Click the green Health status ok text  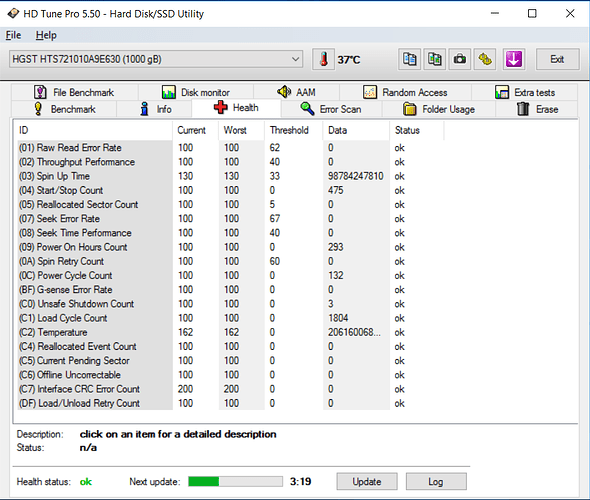pyautogui.click(x=86, y=482)
